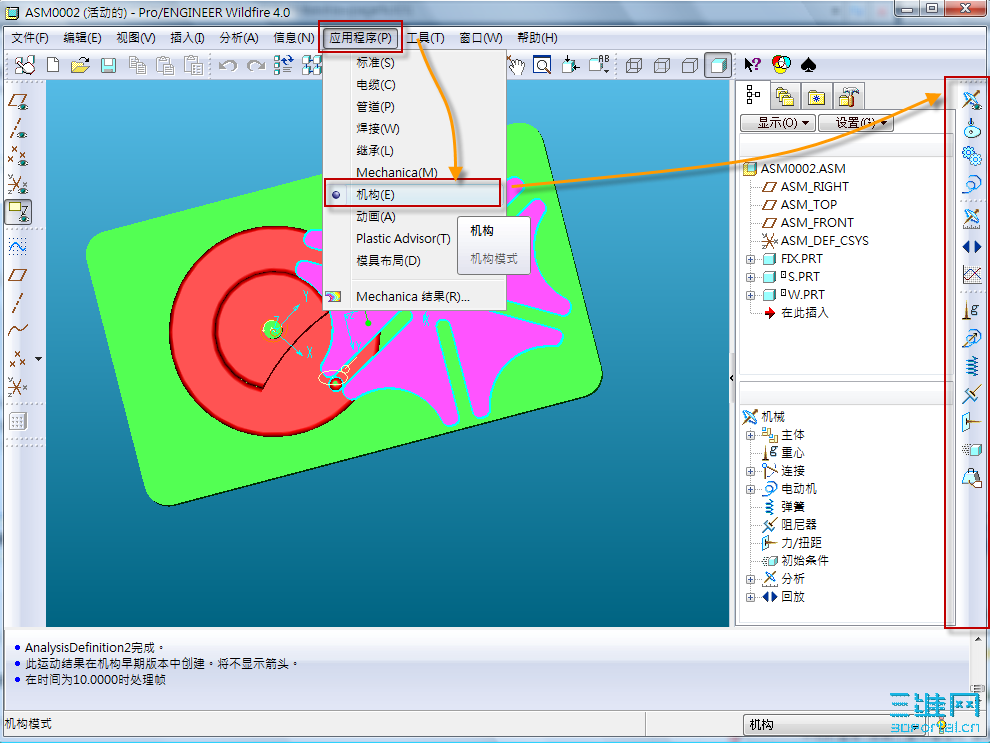Click the mechanism analysis icon

click(x=972, y=218)
